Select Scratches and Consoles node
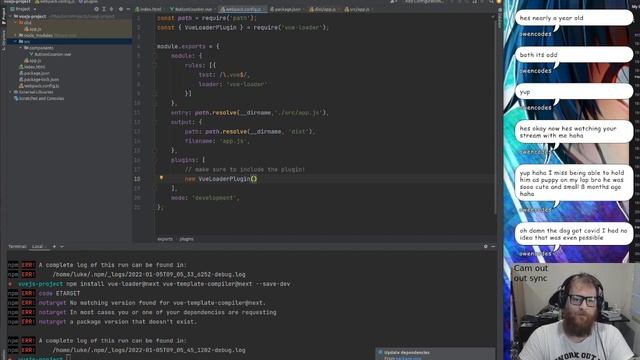Screen dimensions: 640x360 39,98
